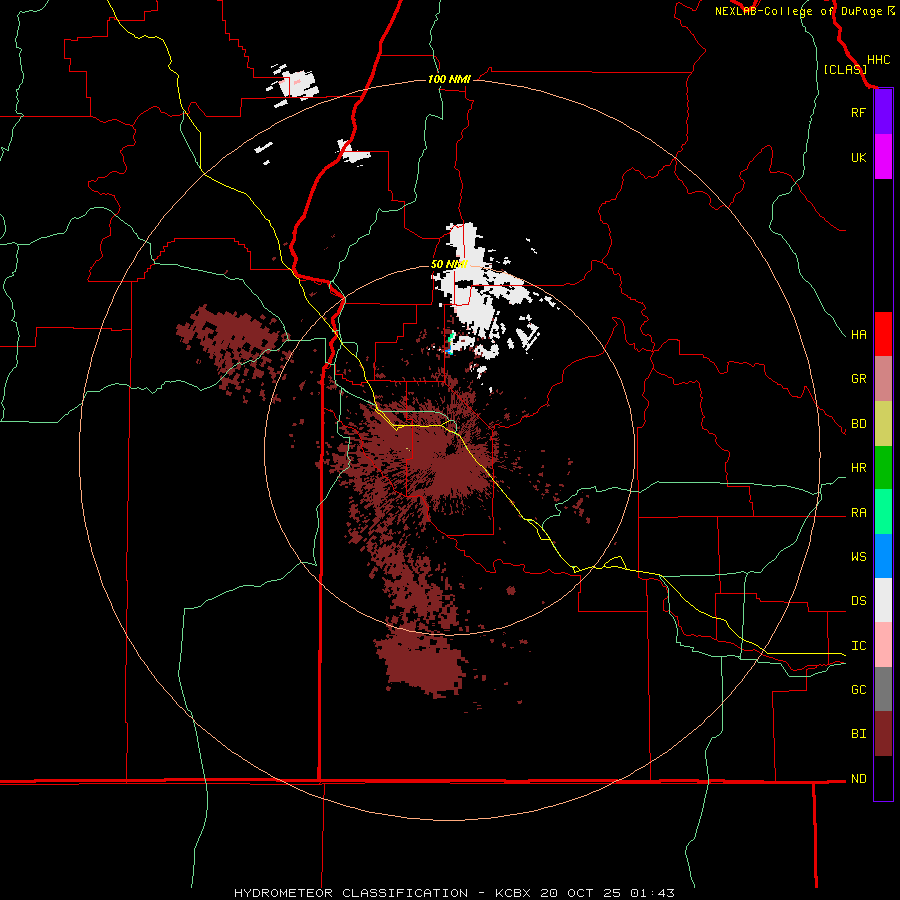Click the HA red legend swatch

click(x=883, y=334)
